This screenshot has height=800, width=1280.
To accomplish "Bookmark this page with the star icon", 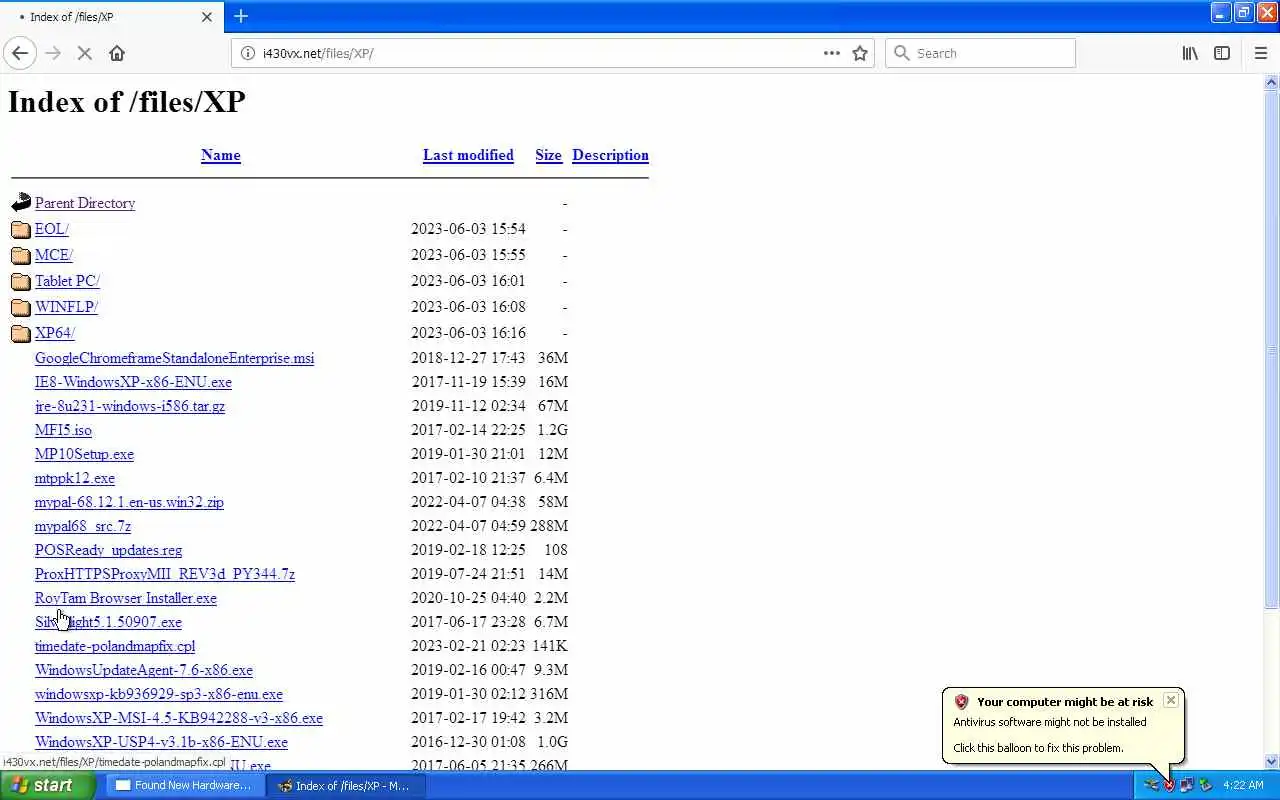I will 860,53.
